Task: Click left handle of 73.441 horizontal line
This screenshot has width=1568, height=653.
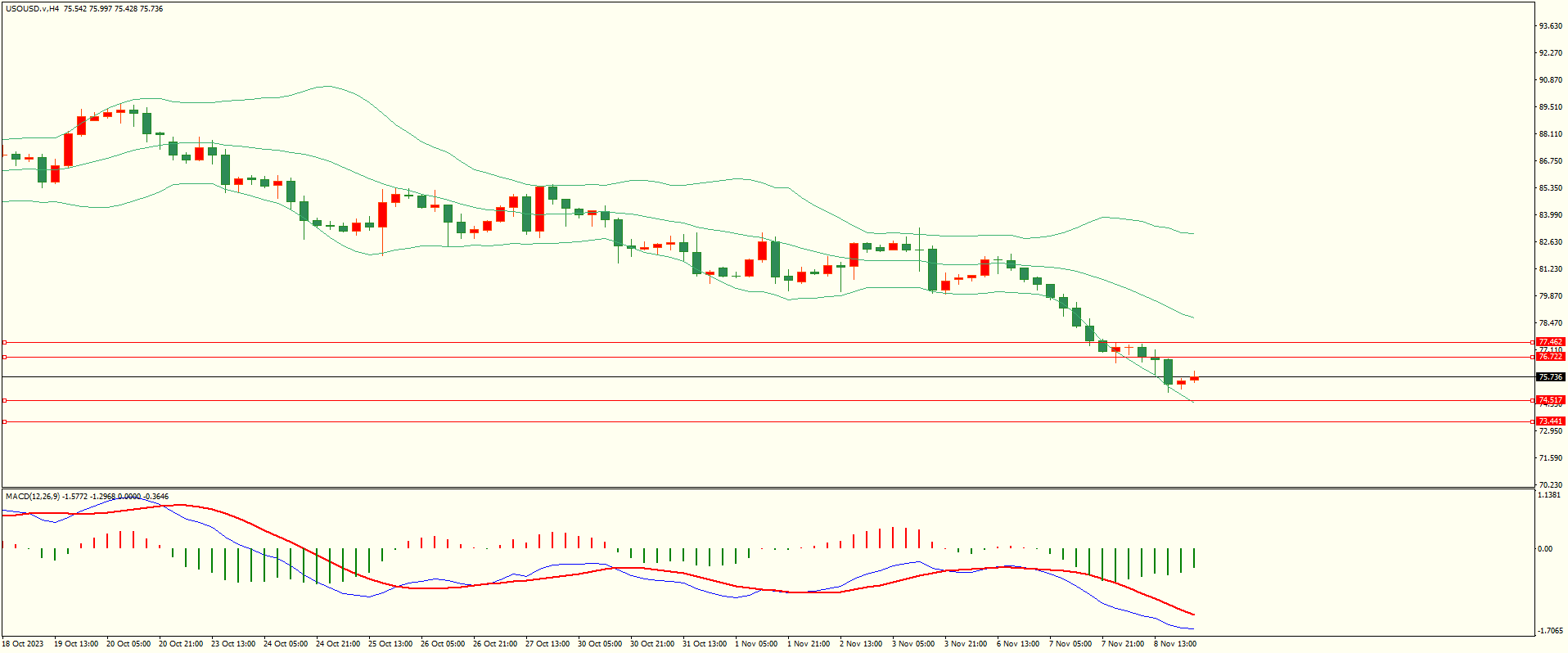Action: (4, 421)
